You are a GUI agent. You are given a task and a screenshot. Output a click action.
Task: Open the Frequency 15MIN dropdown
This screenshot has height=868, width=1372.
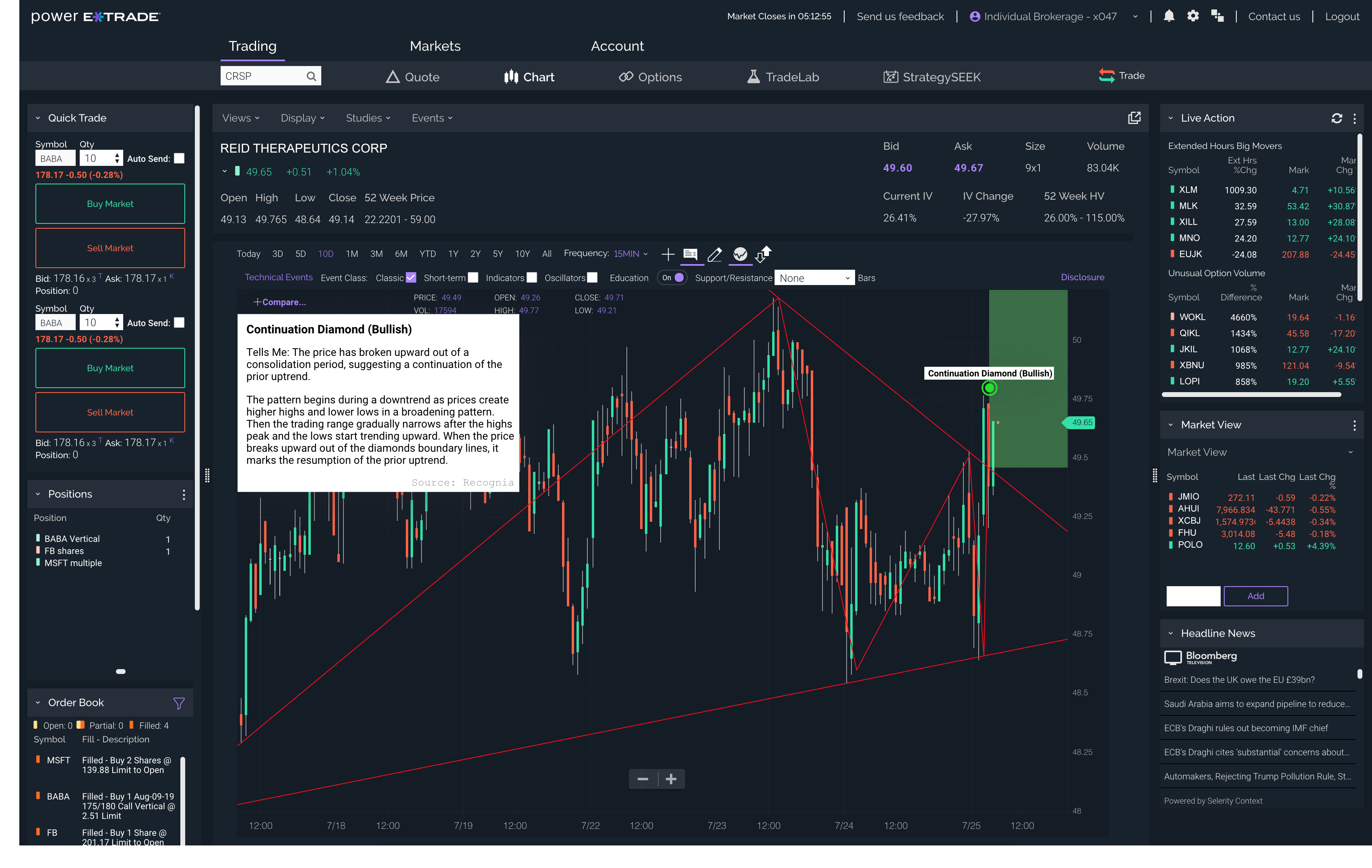630,254
